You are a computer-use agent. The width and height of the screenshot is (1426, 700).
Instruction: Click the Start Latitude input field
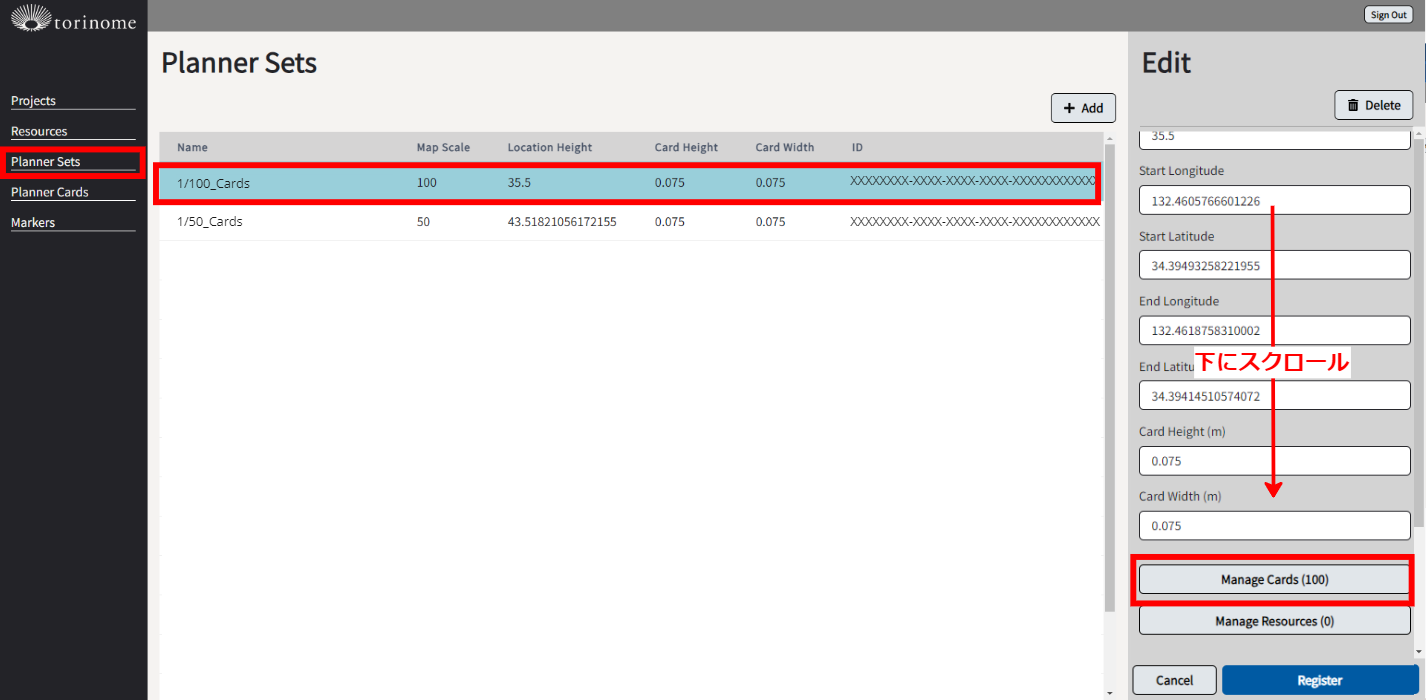[x=1274, y=266]
